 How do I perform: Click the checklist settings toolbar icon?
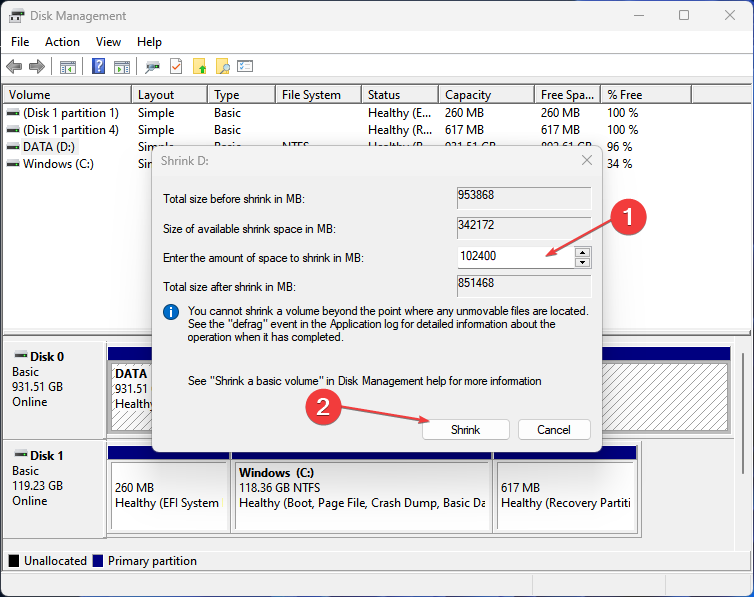(x=245, y=66)
